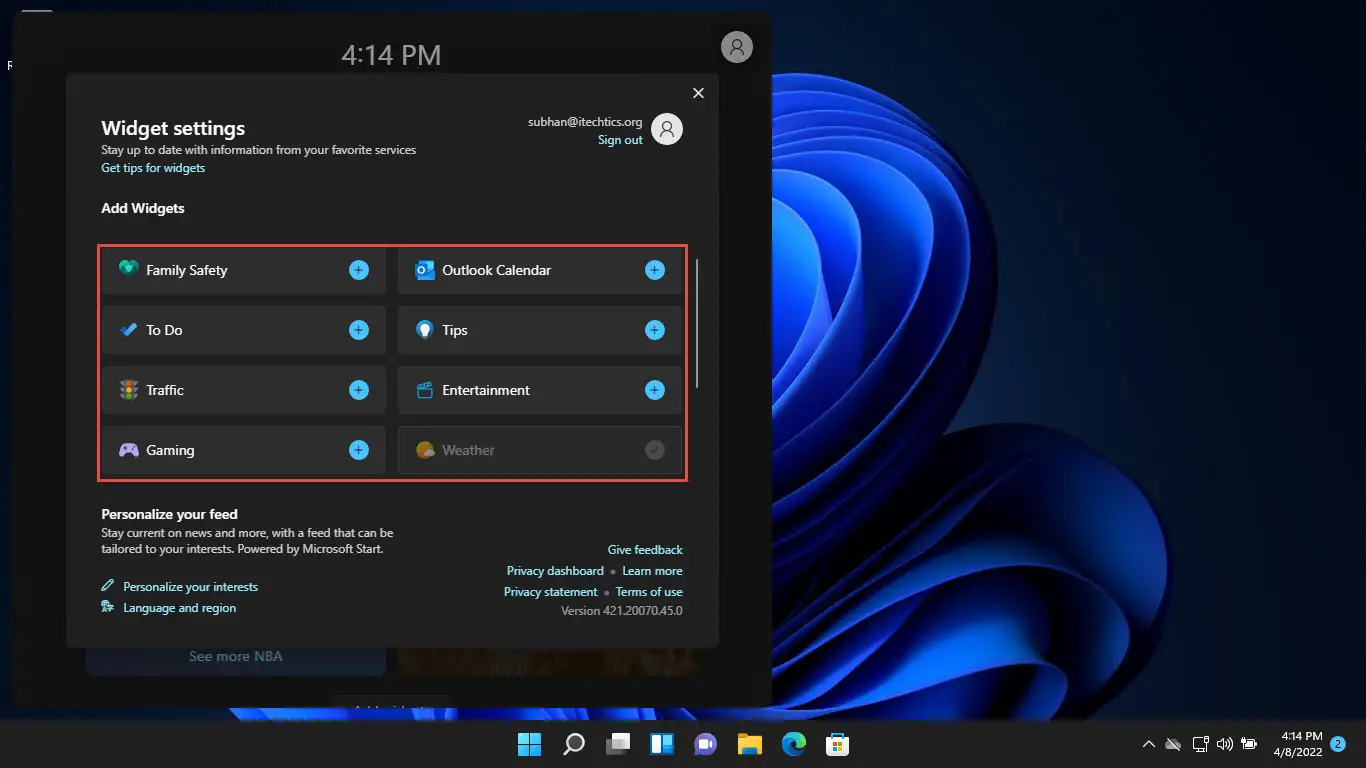Open the Chat taskbar icon

point(706,744)
